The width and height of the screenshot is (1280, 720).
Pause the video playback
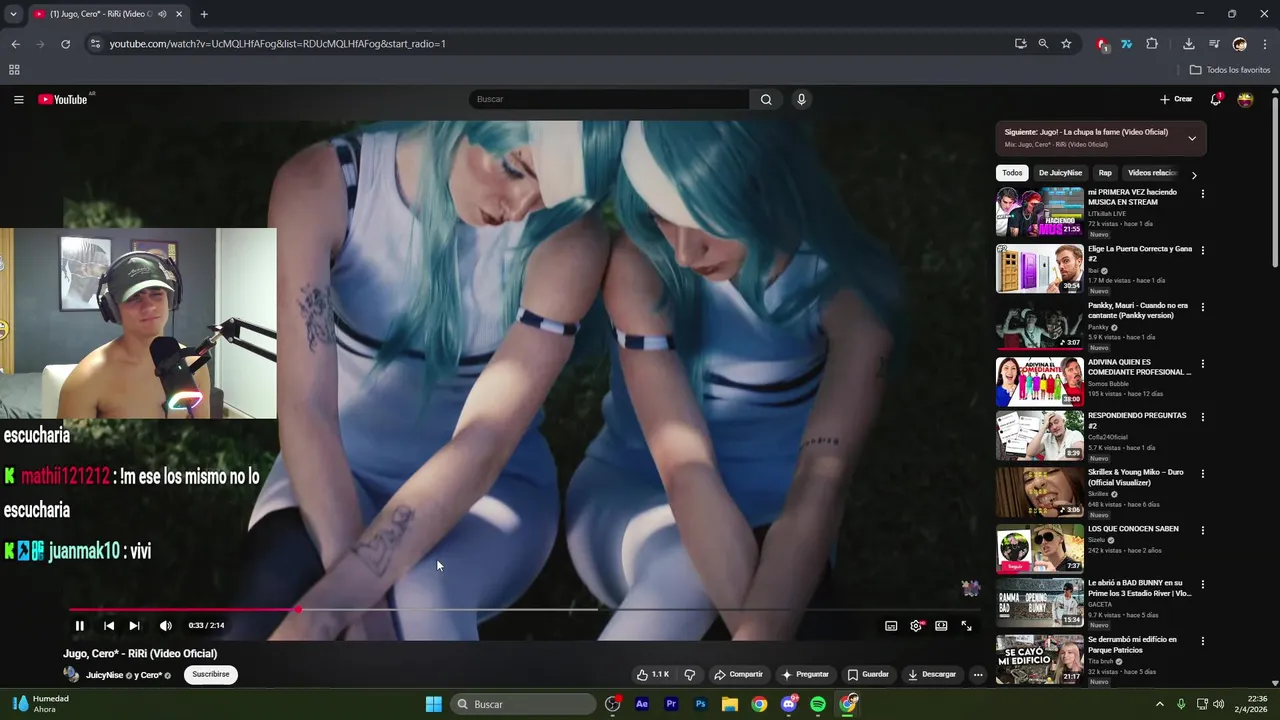[80, 626]
